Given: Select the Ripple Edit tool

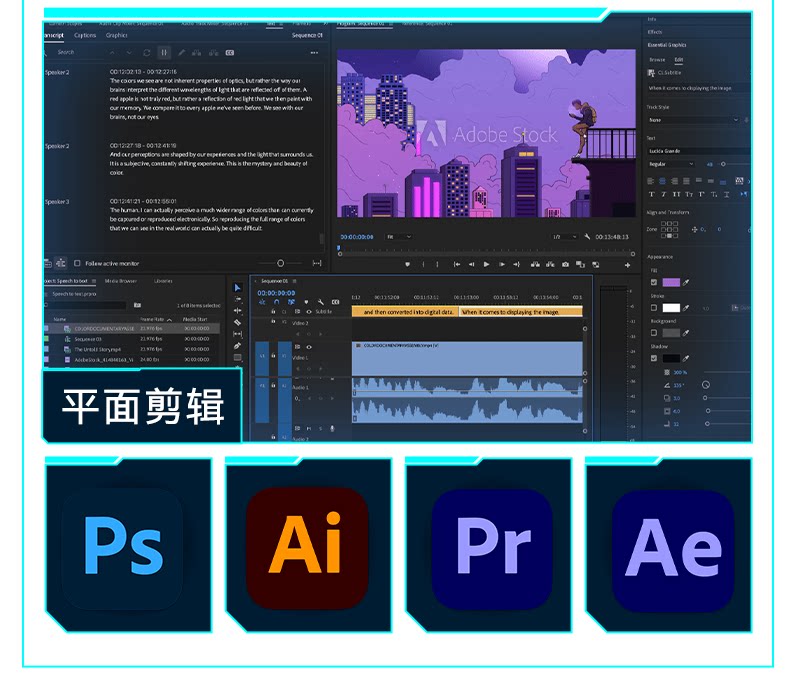Looking at the screenshot, I should [237, 311].
